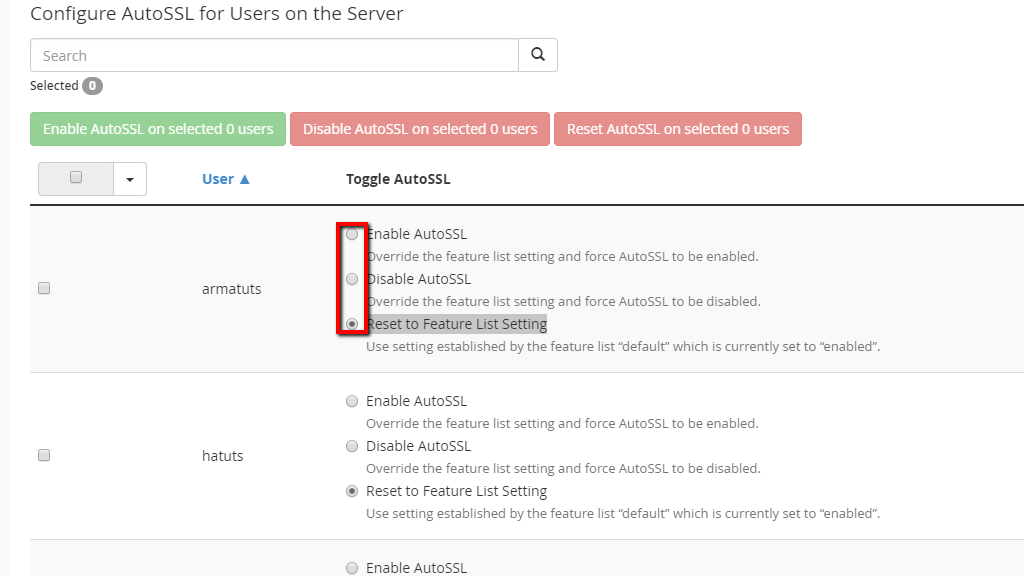Viewport: 1024px width, 576px height.
Task: Enable AutoSSL for the armatuts user
Action: pos(352,234)
